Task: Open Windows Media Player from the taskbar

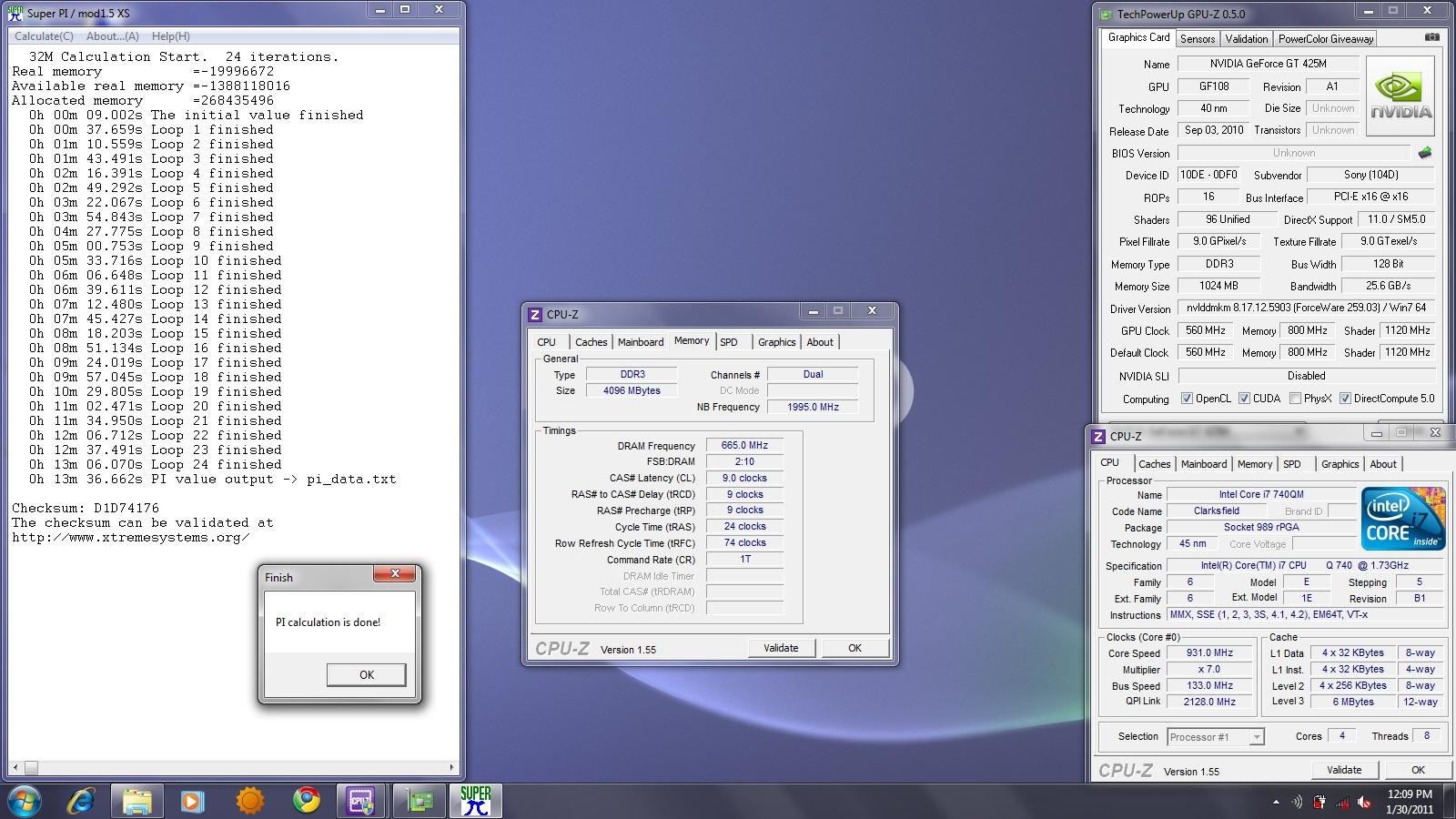Action: [192, 801]
